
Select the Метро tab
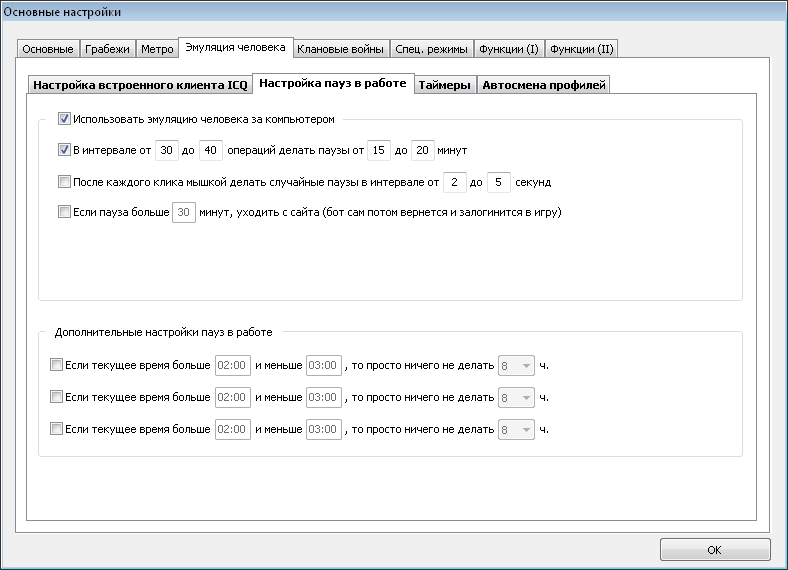(157, 49)
